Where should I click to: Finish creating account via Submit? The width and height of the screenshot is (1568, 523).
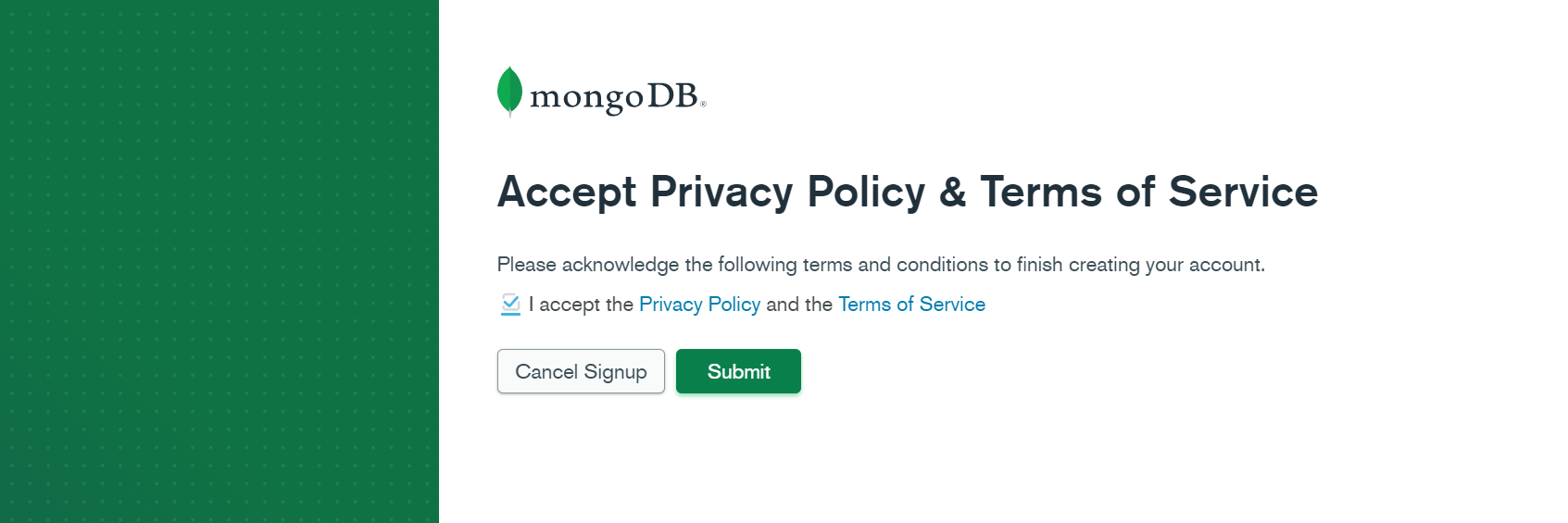[x=738, y=371]
